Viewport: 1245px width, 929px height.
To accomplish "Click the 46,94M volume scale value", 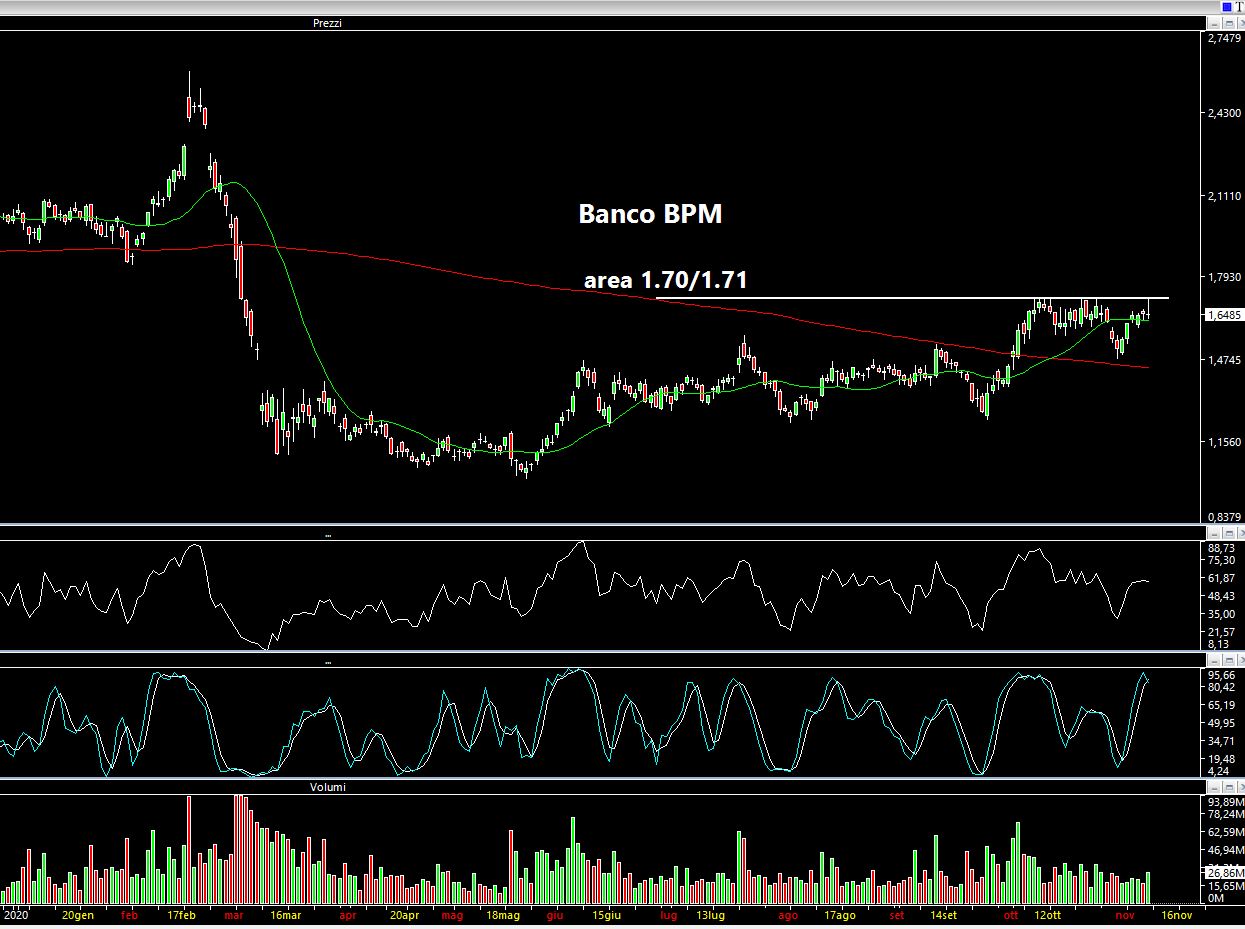I will [1224, 849].
